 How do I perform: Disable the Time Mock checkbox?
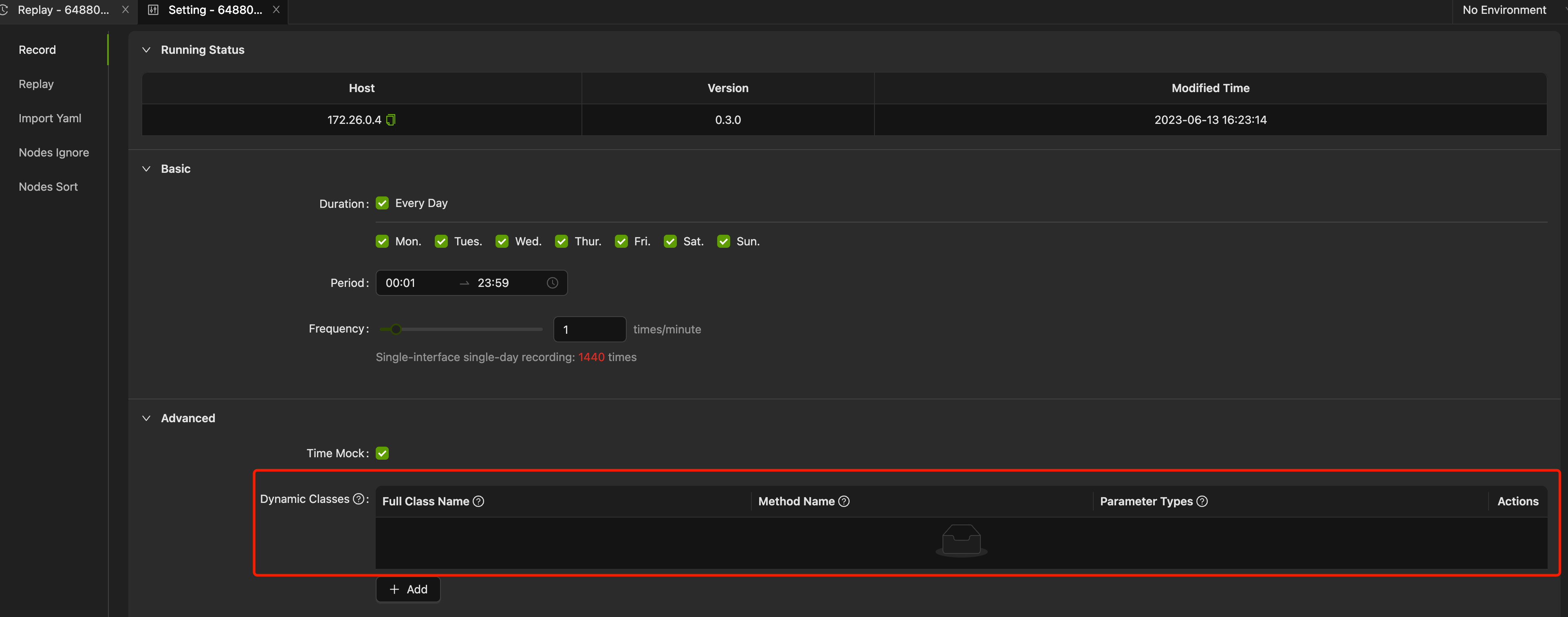[x=382, y=453]
